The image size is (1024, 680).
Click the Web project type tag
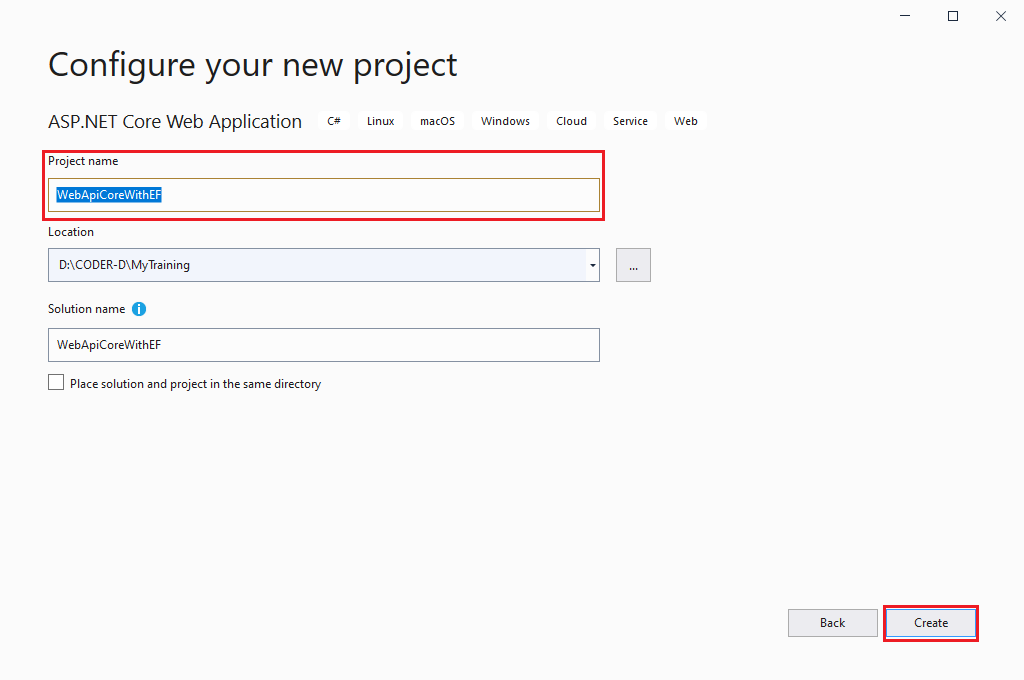point(685,121)
